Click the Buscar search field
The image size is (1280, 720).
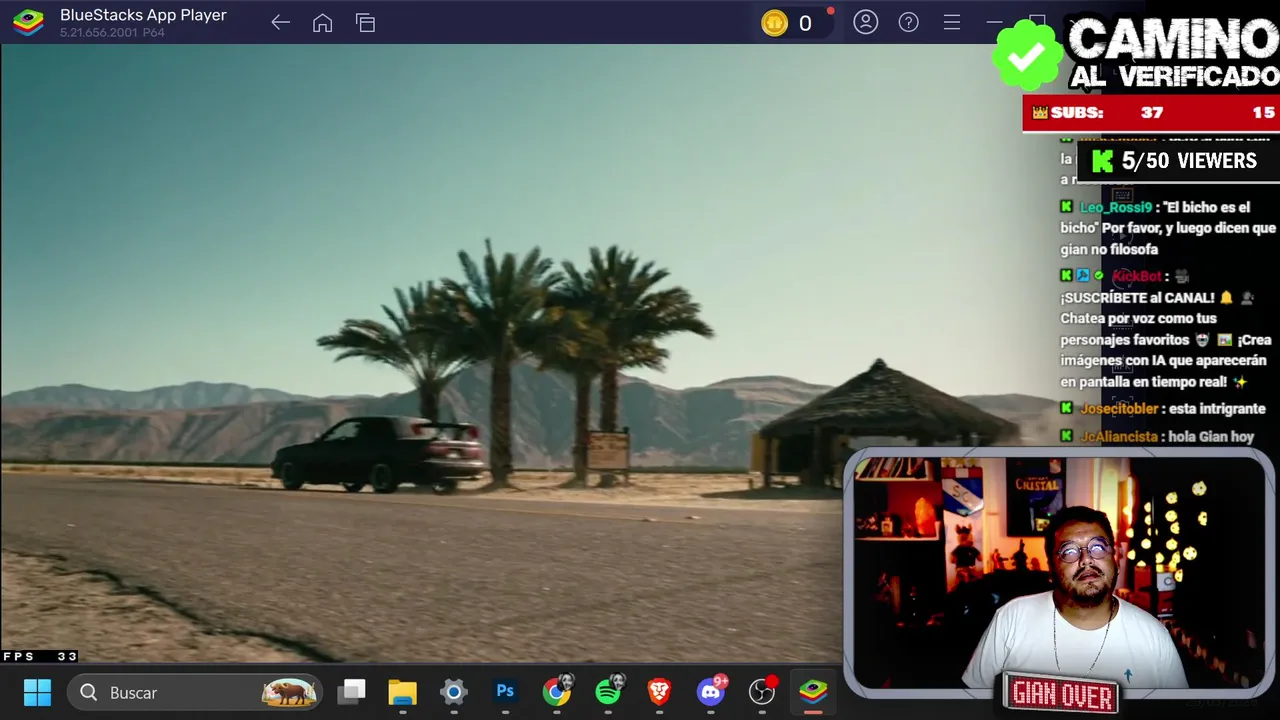pos(196,692)
